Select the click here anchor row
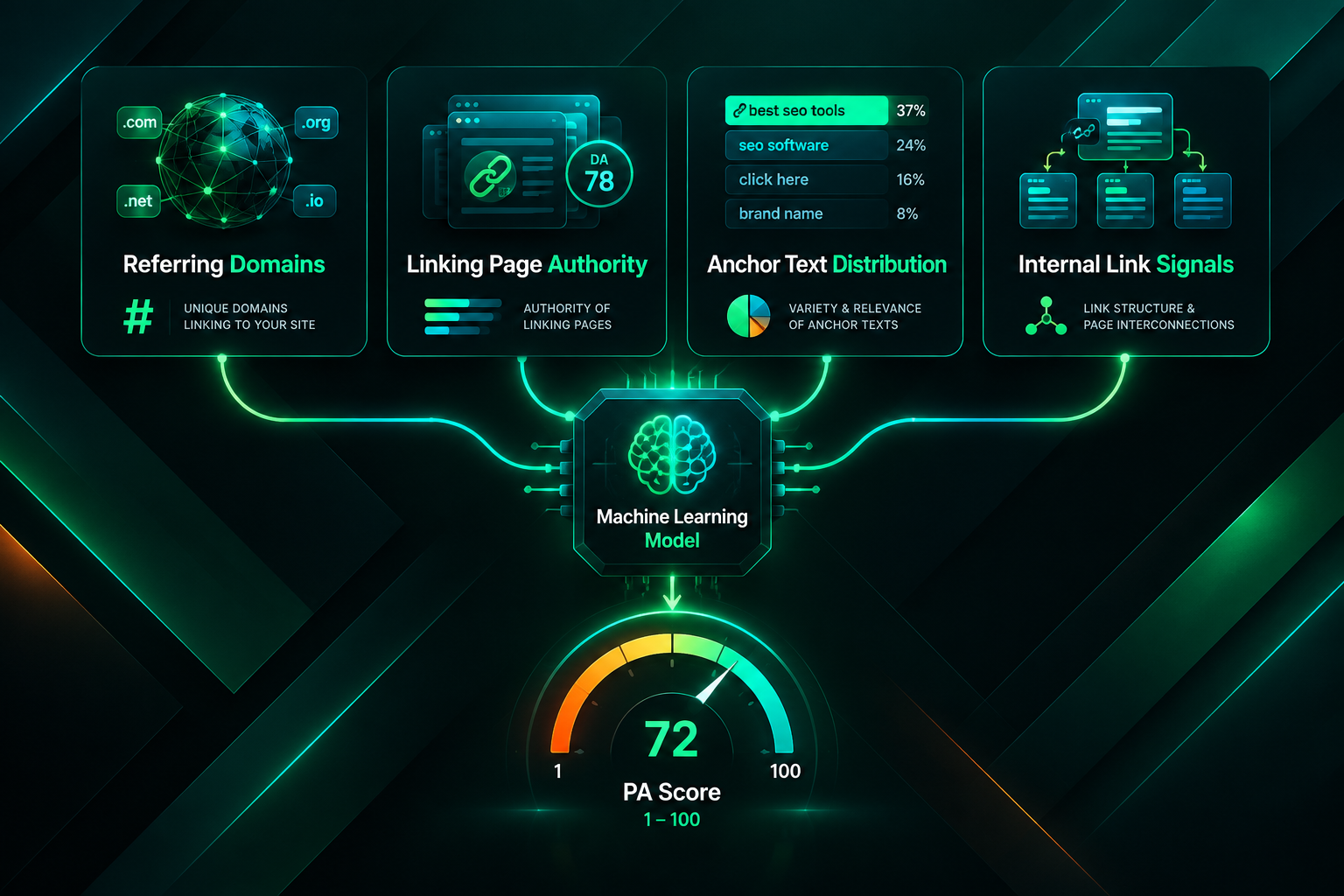This screenshot has height=896, width=1344. 807,179
